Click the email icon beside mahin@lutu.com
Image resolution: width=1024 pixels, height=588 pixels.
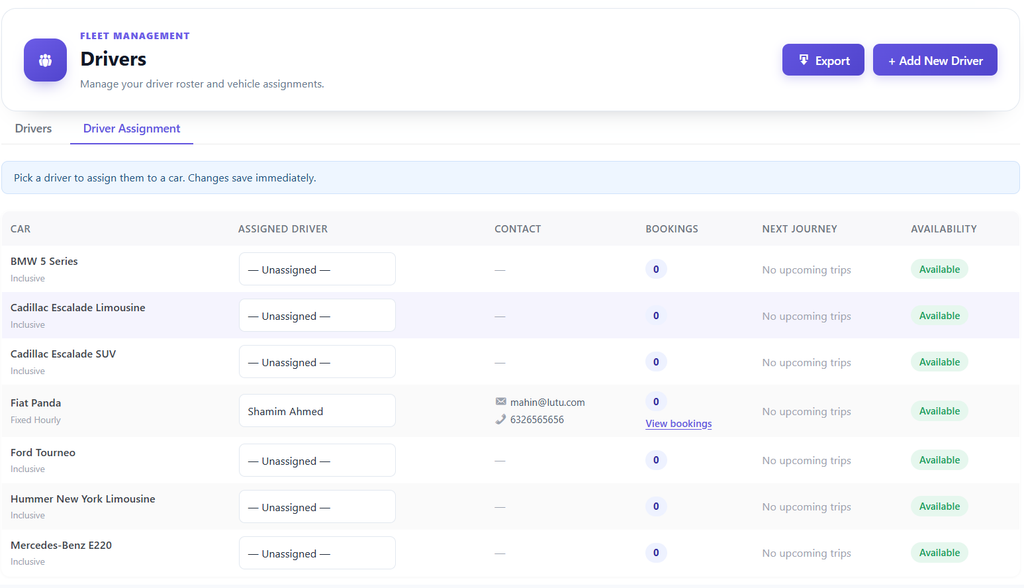(x=501, y=402)
